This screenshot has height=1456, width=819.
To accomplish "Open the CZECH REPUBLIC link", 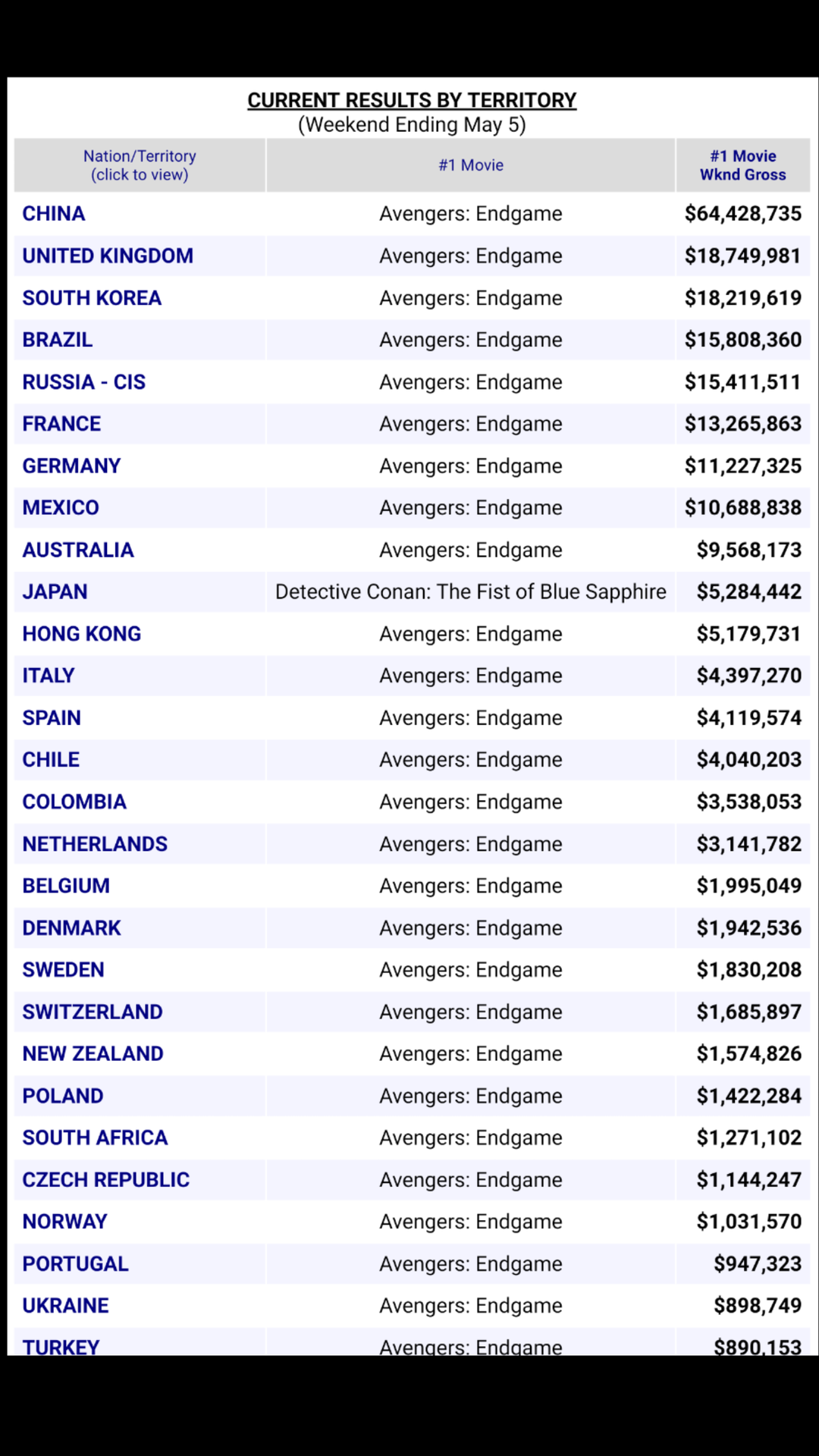I will coord(106,1180).
